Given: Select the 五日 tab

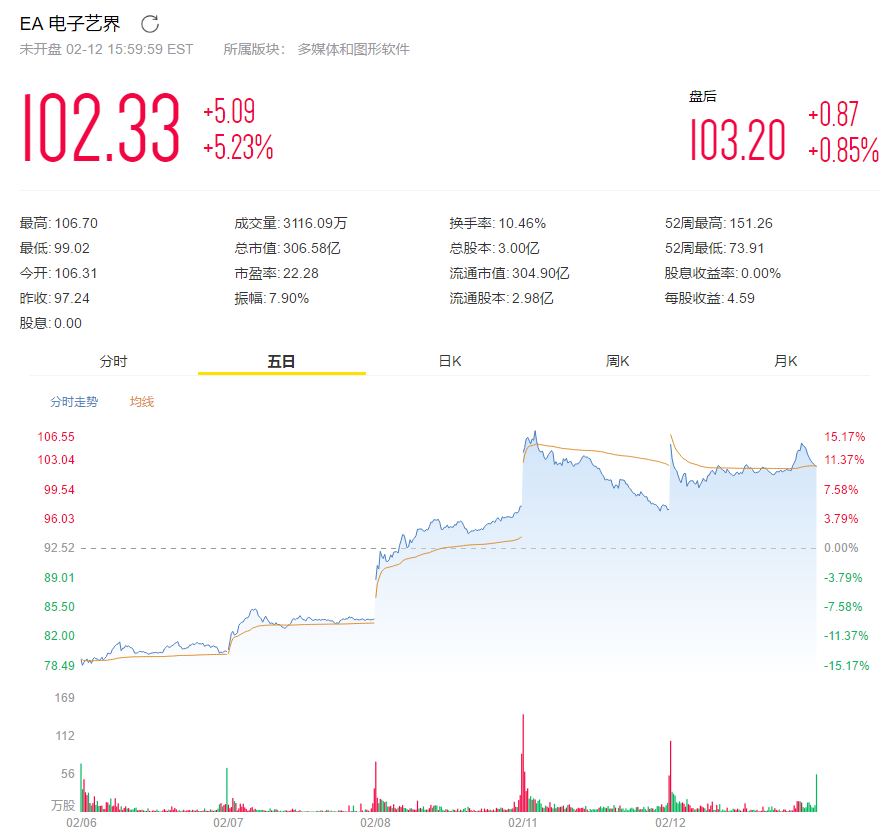Looking at the screenshot, I should [281, 361].
